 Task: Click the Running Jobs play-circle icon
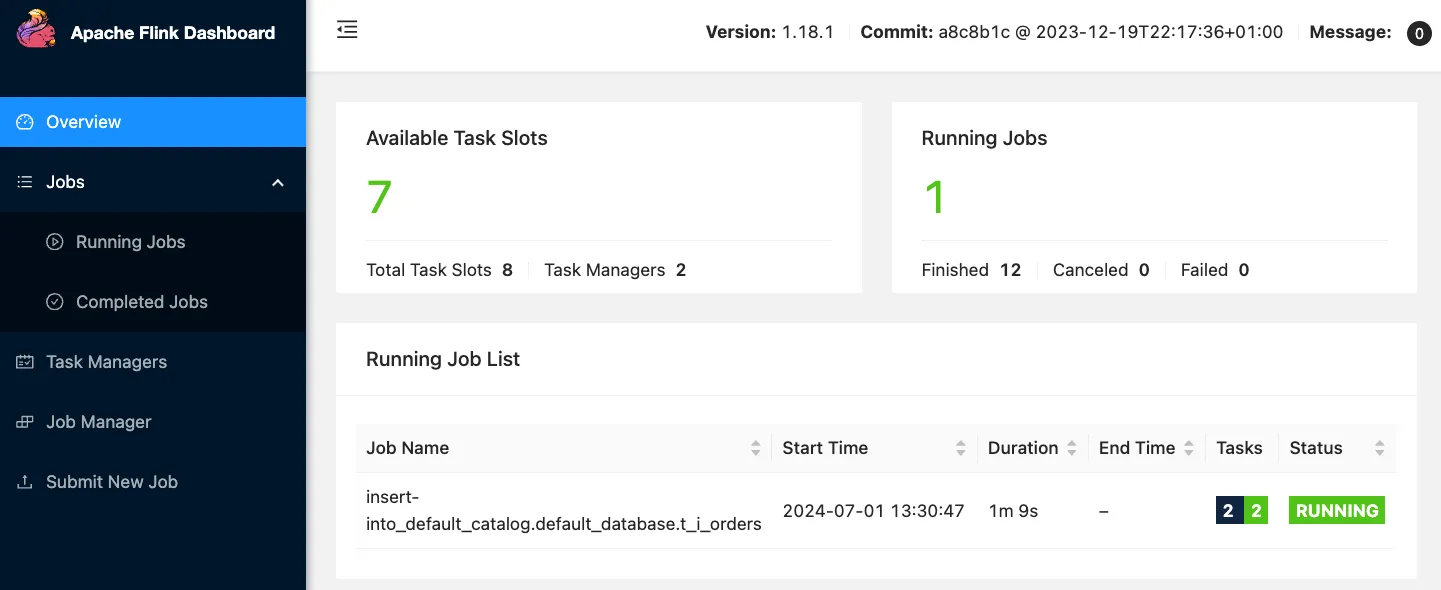coord(56,242)
